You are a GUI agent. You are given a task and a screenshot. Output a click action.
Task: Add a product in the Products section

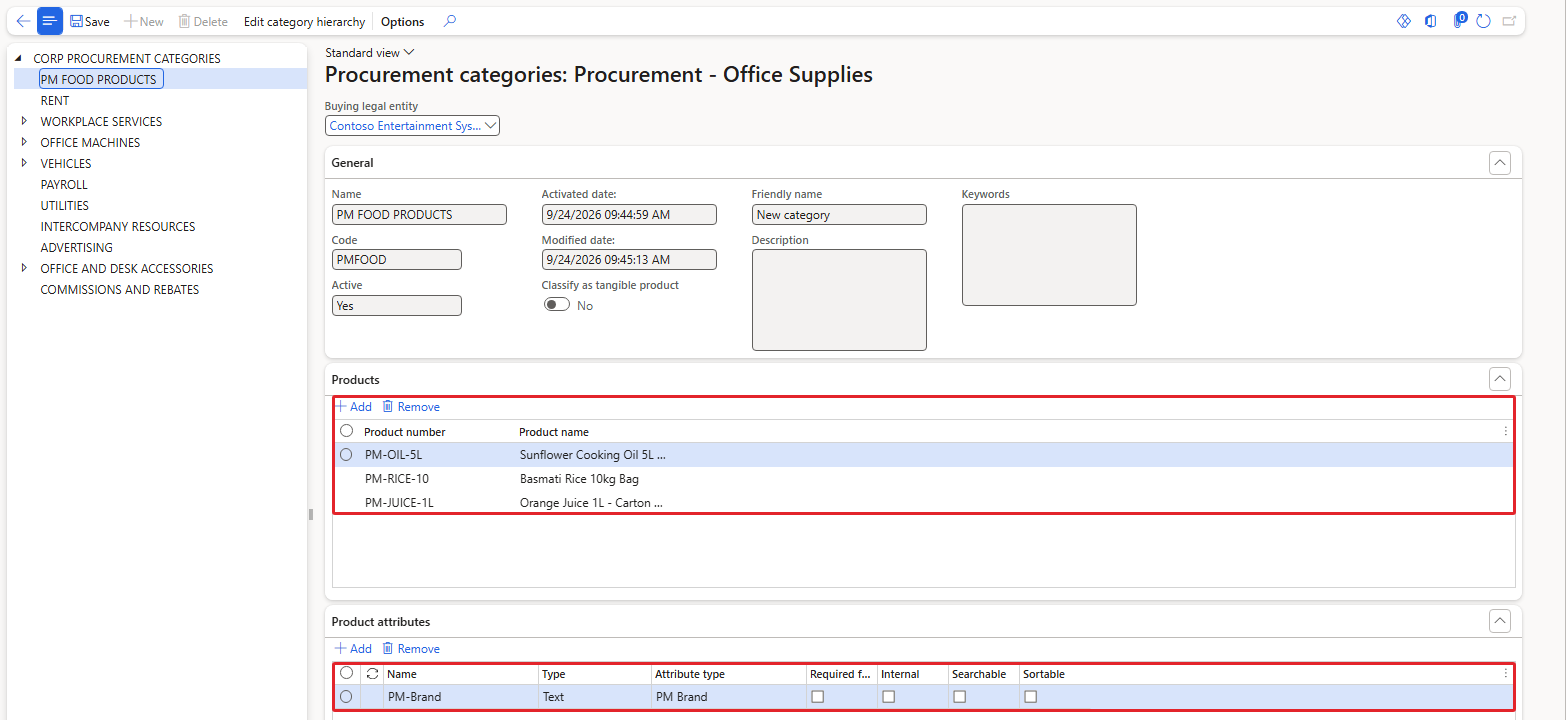tap(353, 407)
